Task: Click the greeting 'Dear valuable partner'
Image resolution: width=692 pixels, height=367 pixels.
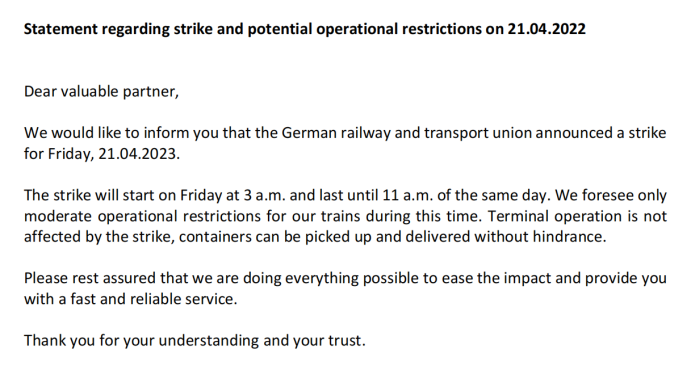Action: point(101,92)
